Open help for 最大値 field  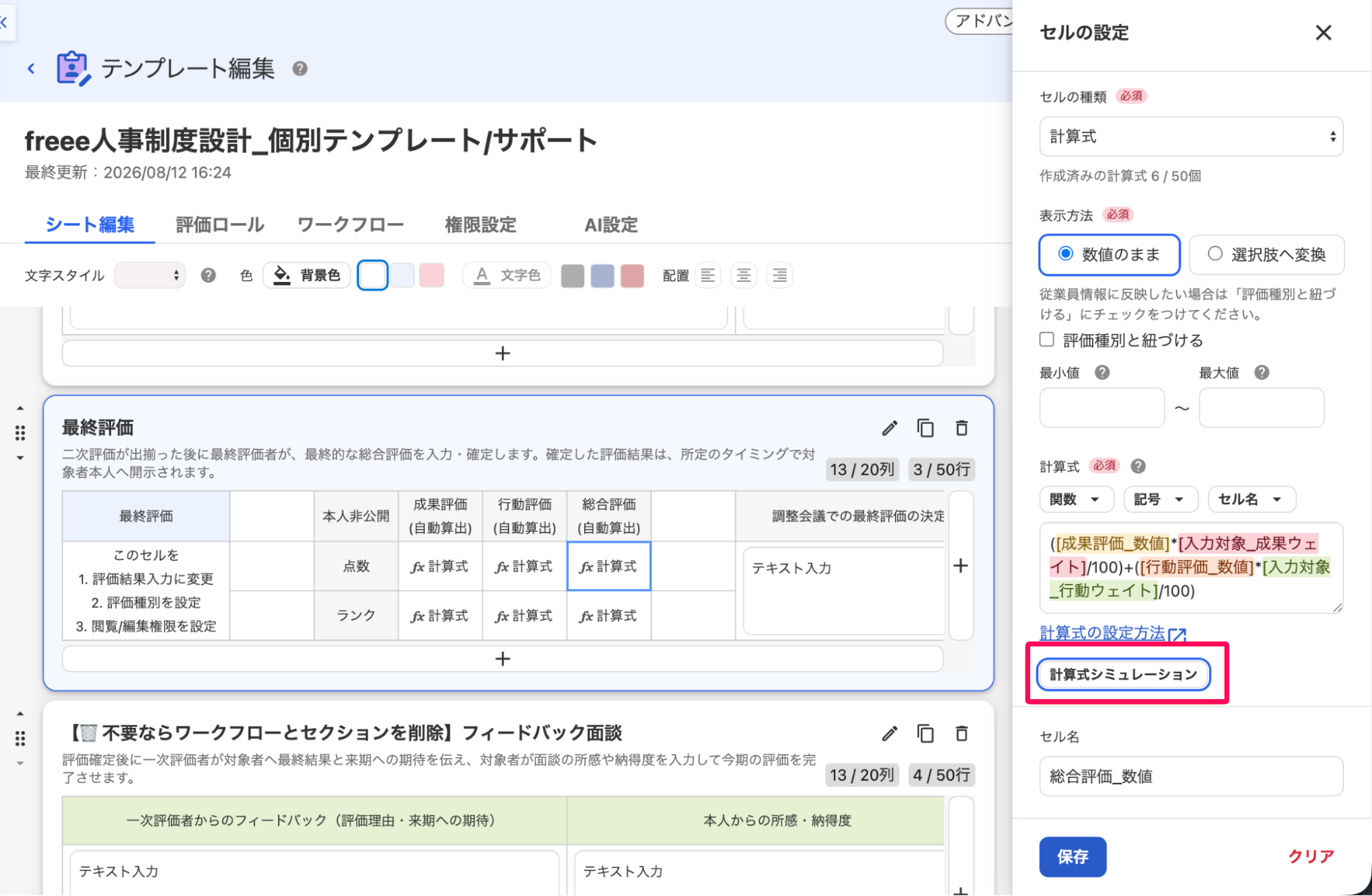point(1261,373)
